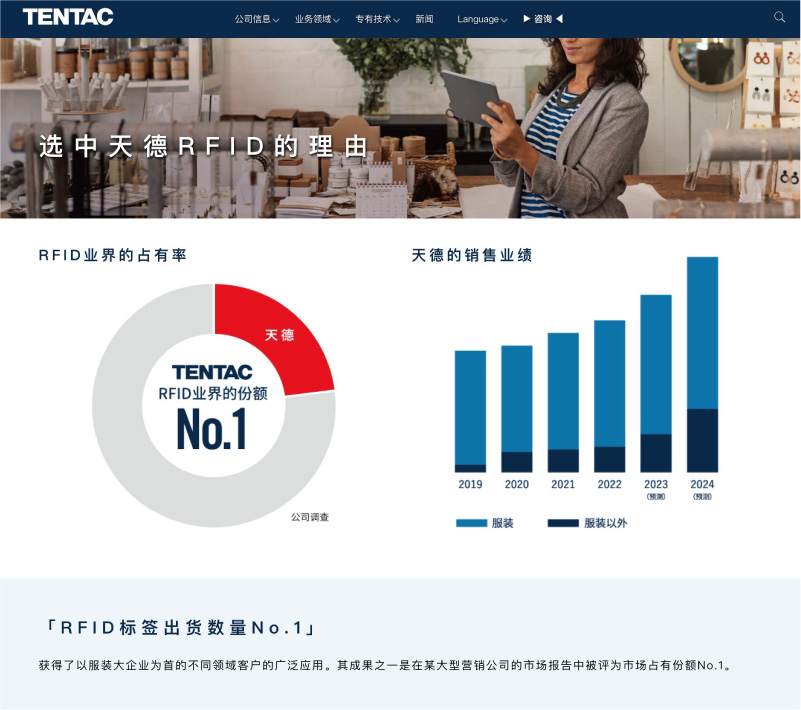Open the 新闻 navigation item

click(424, 19)
